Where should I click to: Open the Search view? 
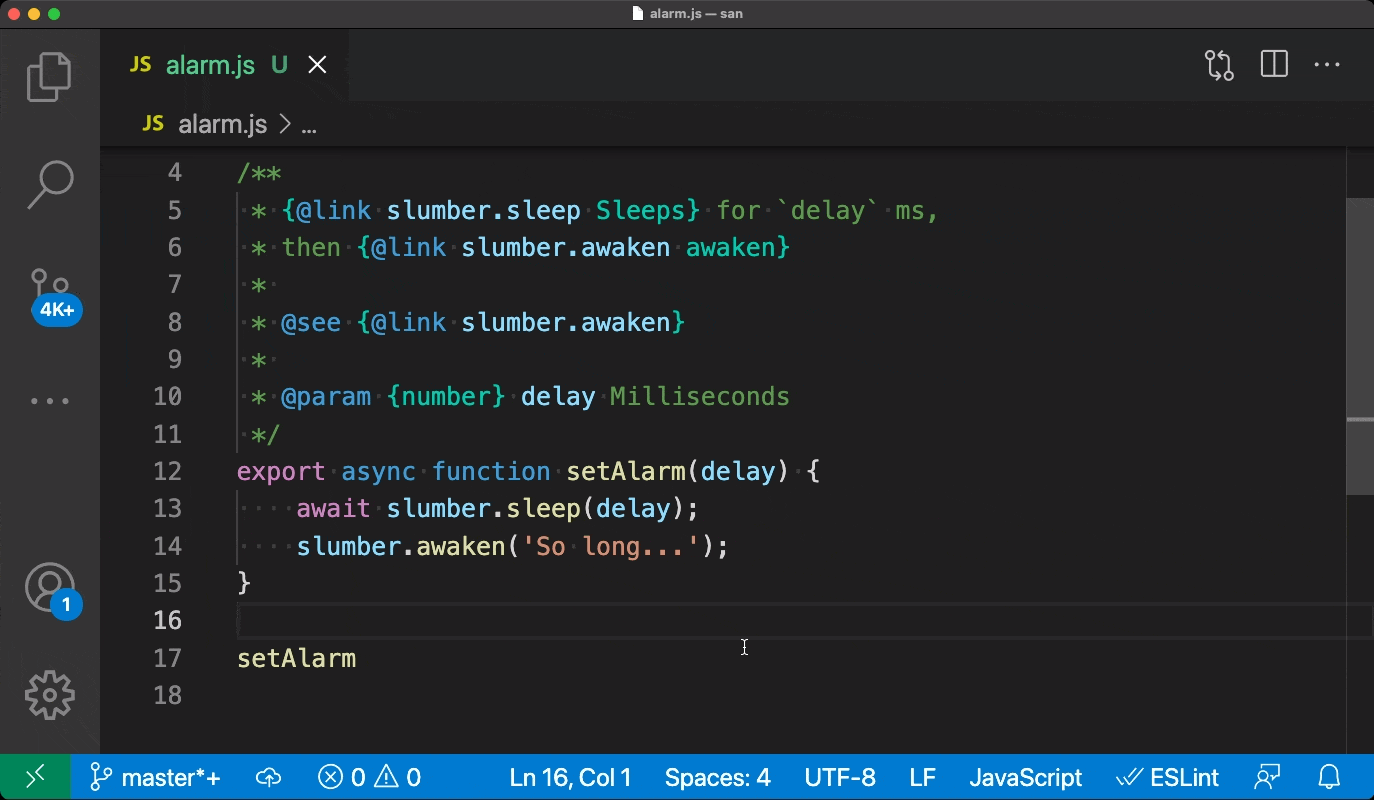(49, 184)
